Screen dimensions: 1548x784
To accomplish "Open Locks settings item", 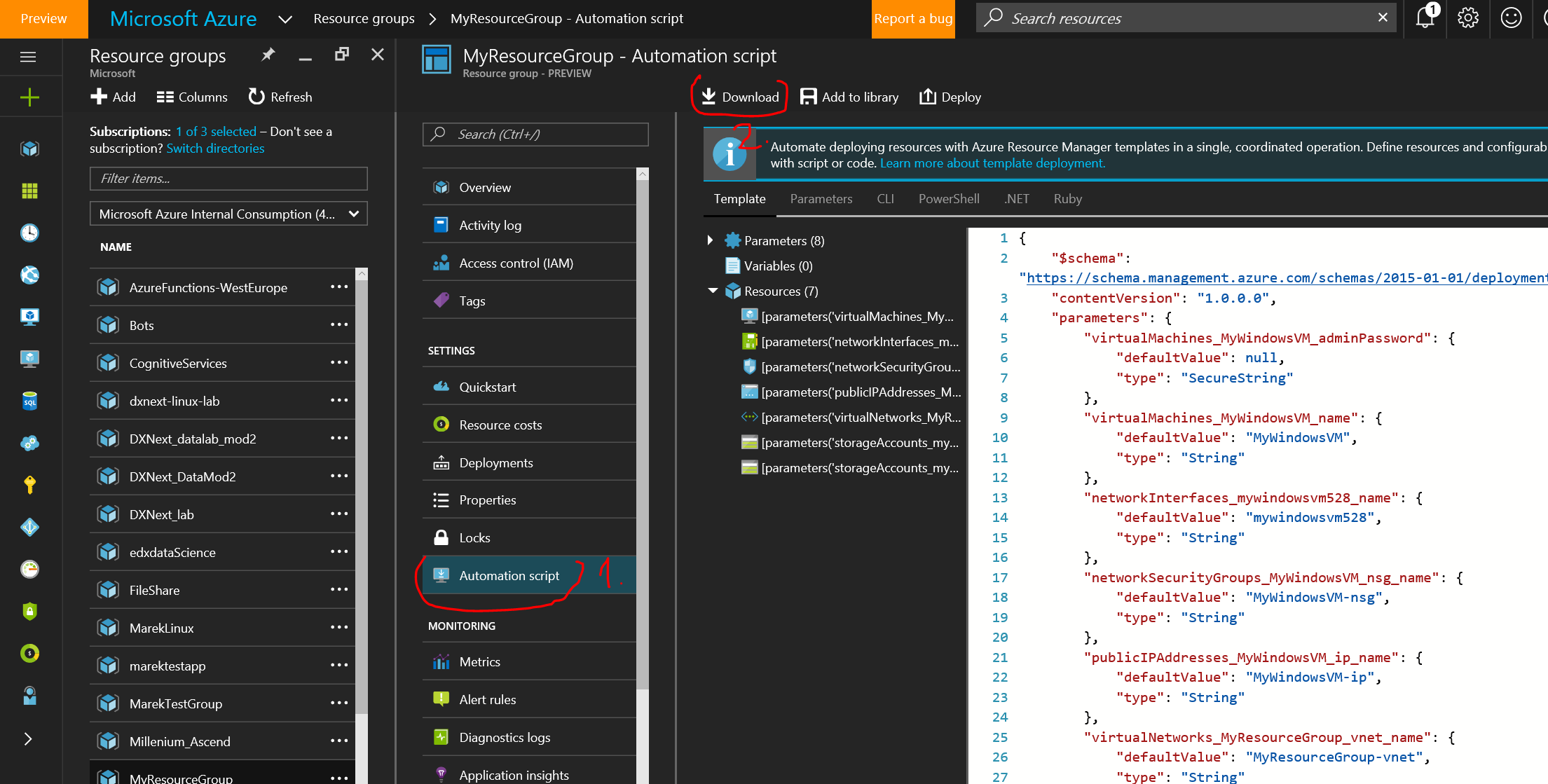I will tap(529, 538).
